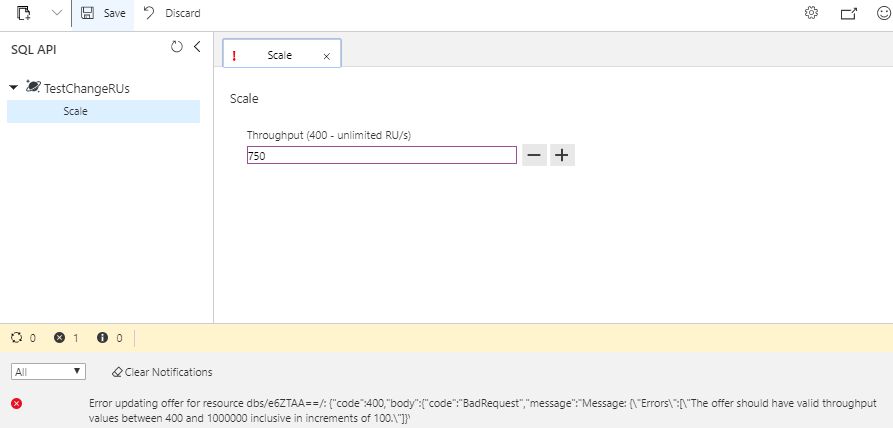Refresh the SQL API tree

(x=177, y=47)
